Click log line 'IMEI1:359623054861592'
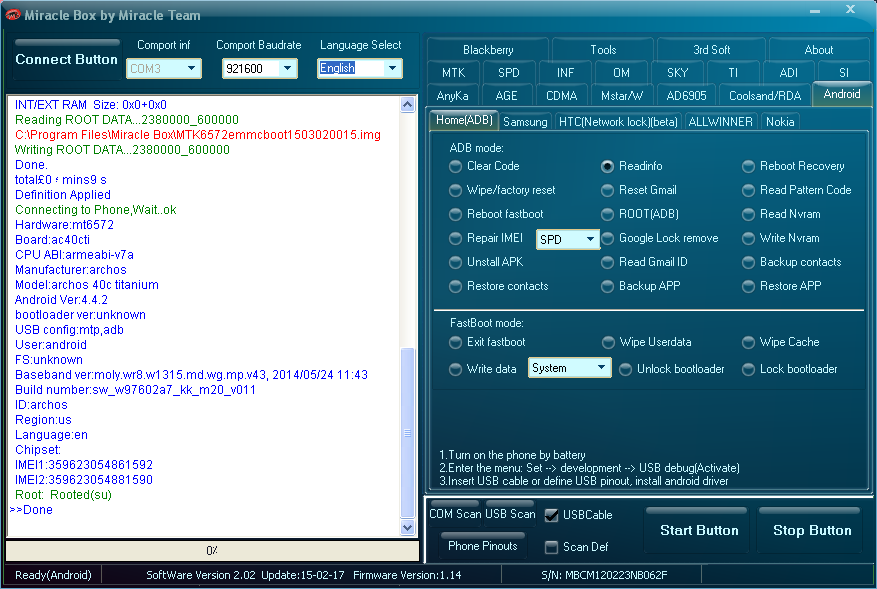Image resolution: width=877 pixels, height=589 pixels. coord(84,465)
